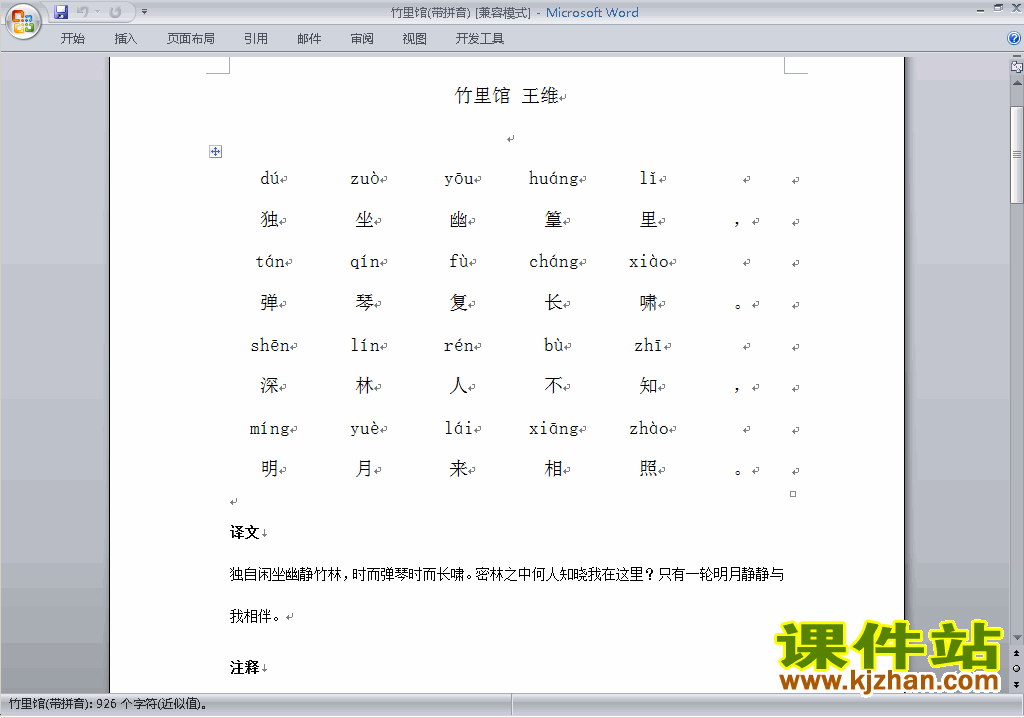Click pinyin cell míng
This screenshot has width=1024, height=718.
[x=270, y=429]
